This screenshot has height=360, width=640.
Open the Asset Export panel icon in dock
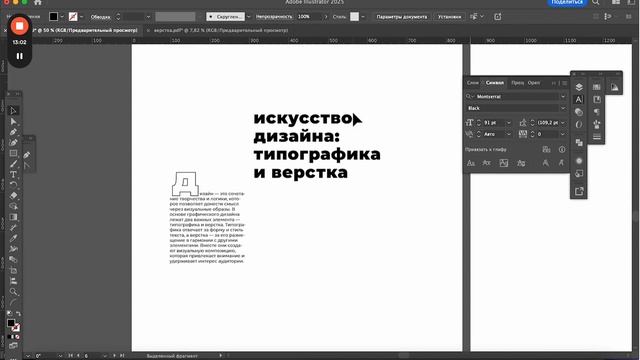(579, 191)
